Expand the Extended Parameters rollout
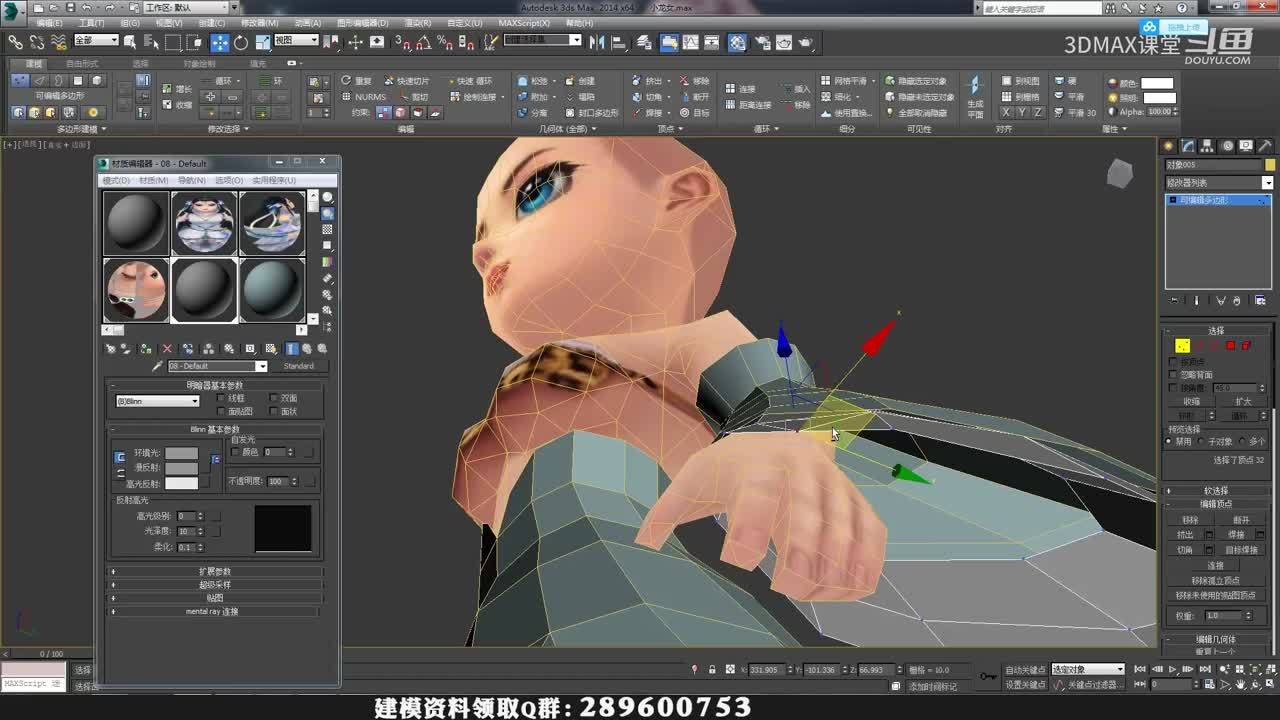1280x720 pixels. 215,572
